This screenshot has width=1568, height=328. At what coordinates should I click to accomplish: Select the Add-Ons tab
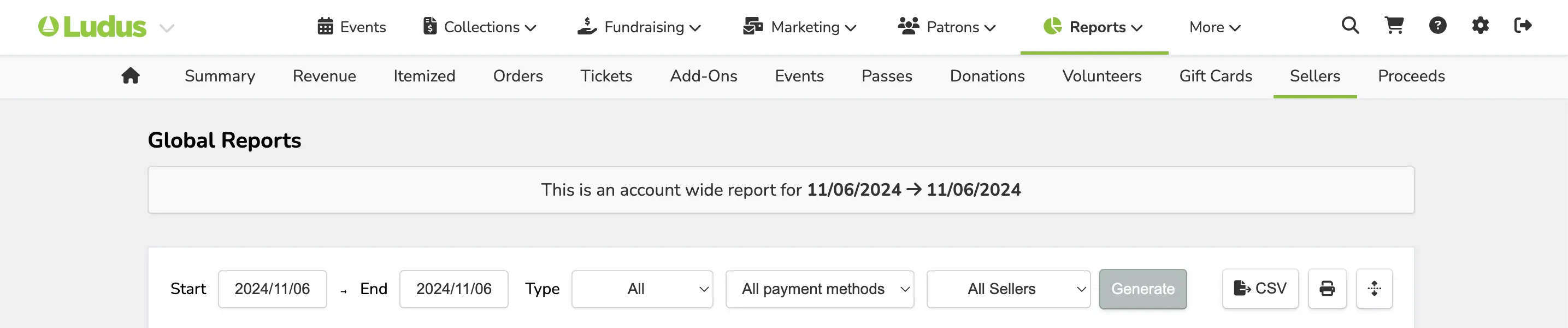[x=704, y=76]
